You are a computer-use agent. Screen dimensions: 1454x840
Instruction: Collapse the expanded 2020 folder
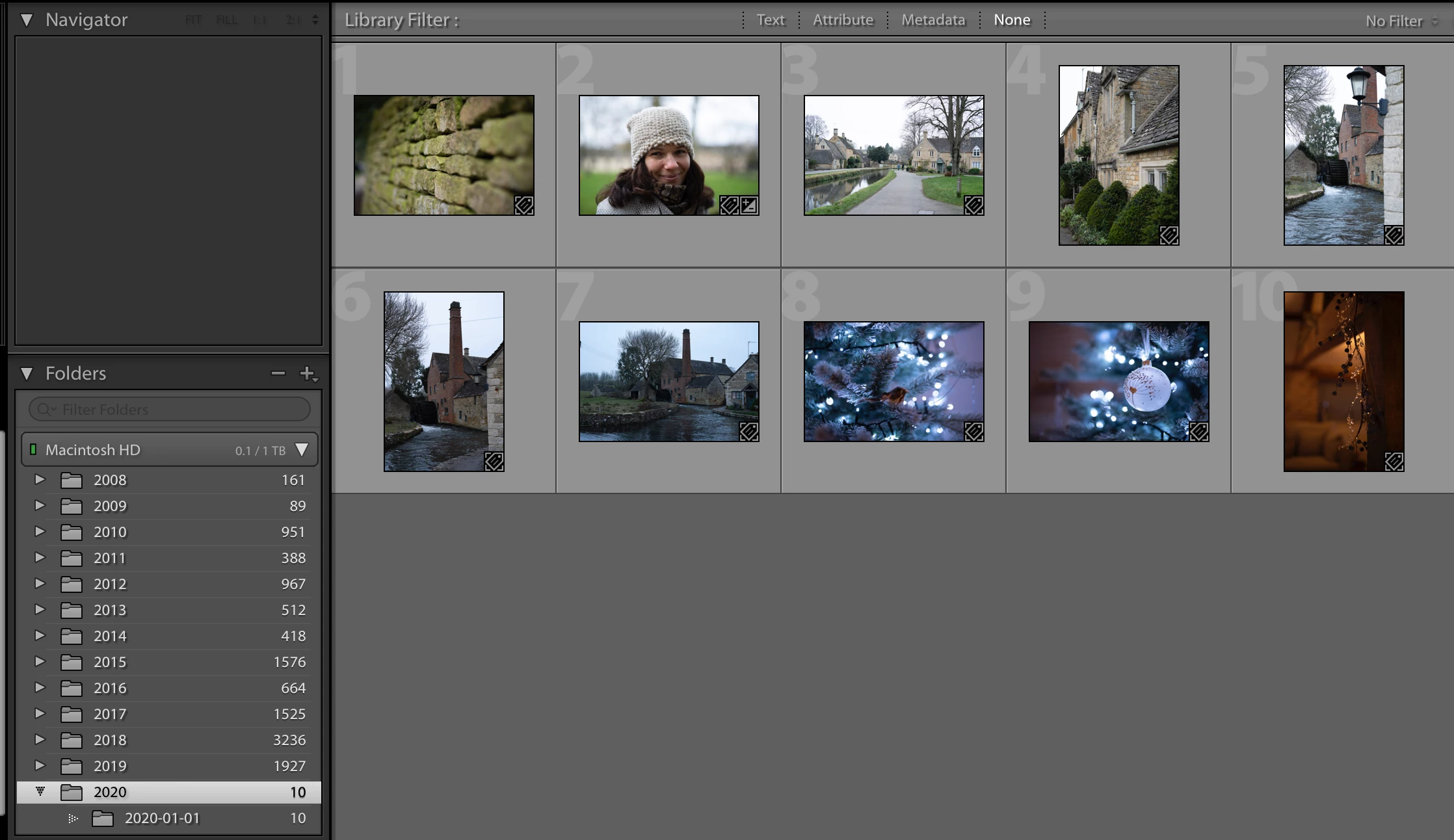coord(40,791)
